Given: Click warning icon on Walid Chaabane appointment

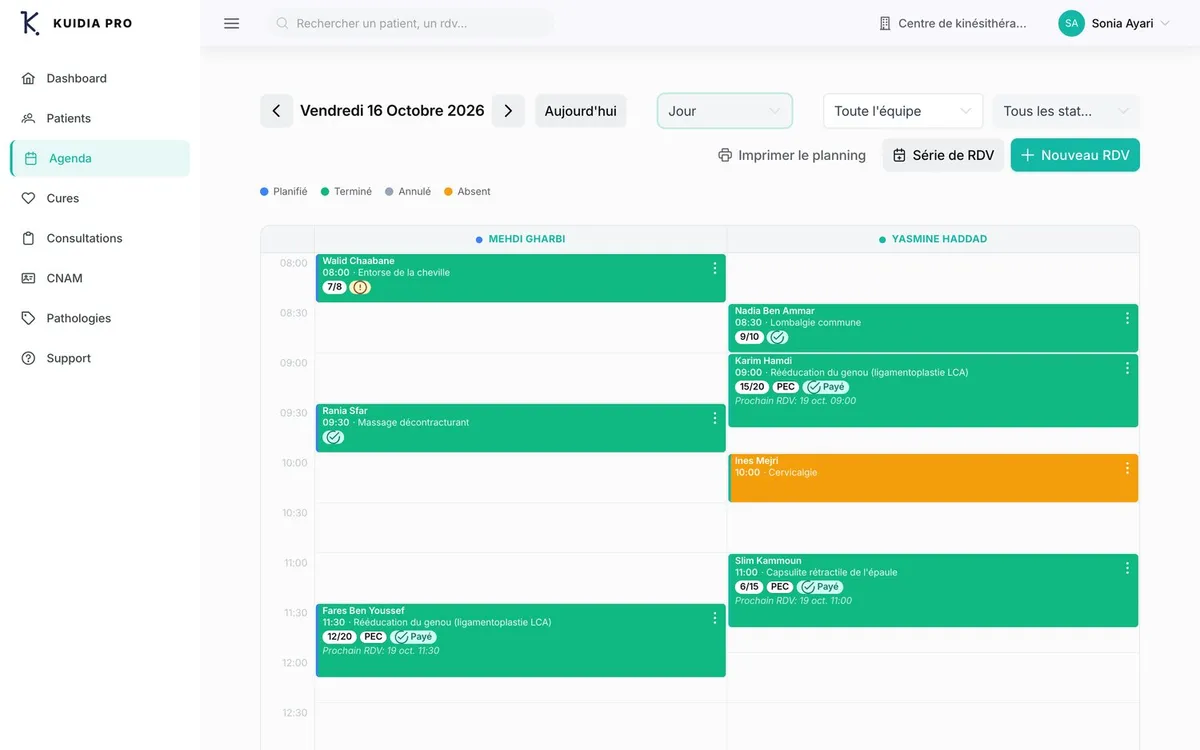Looking at the screenshot, I should (360, 287).
